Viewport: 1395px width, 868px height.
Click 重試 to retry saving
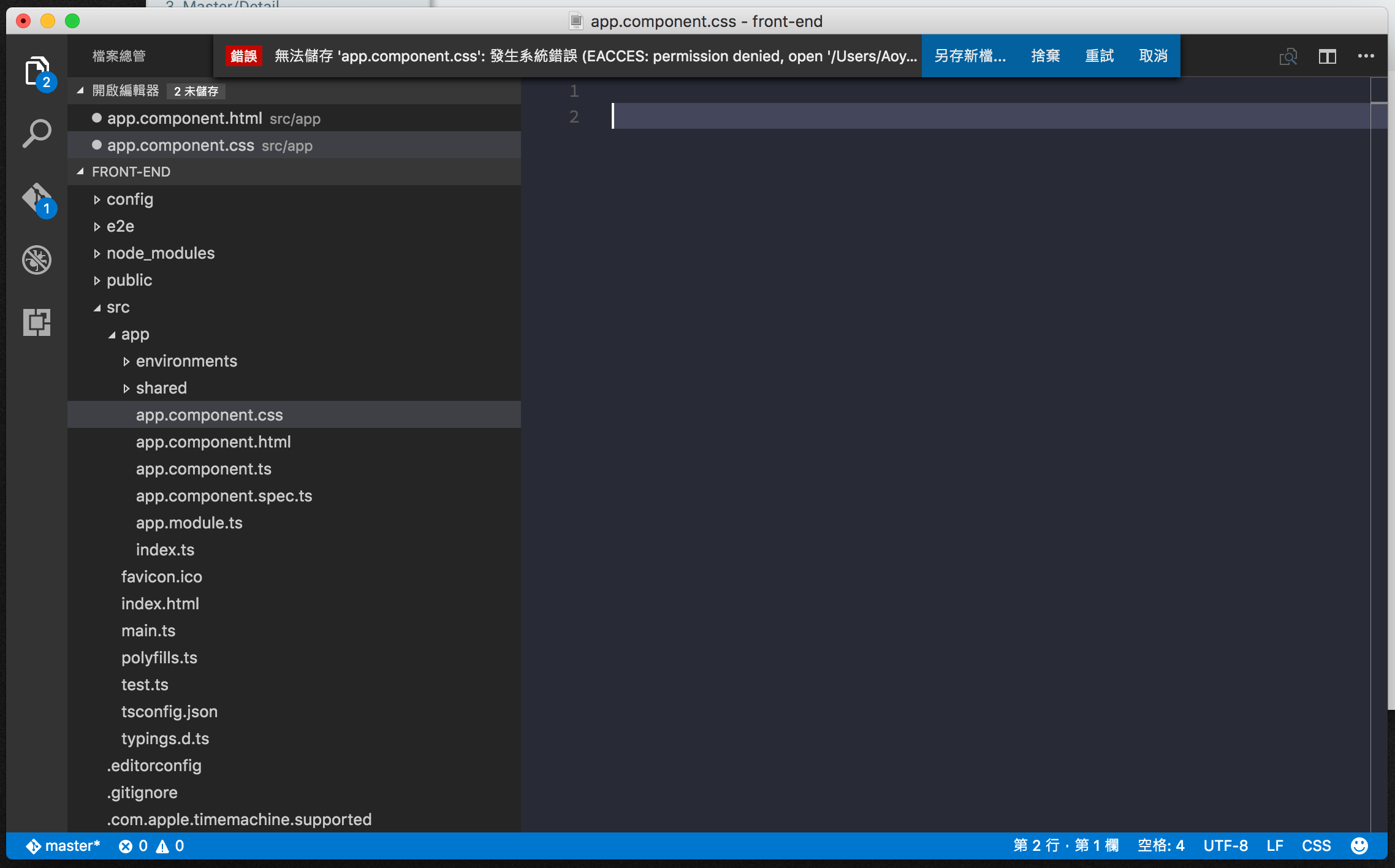pyautogui.click(x=1100, y=56)
